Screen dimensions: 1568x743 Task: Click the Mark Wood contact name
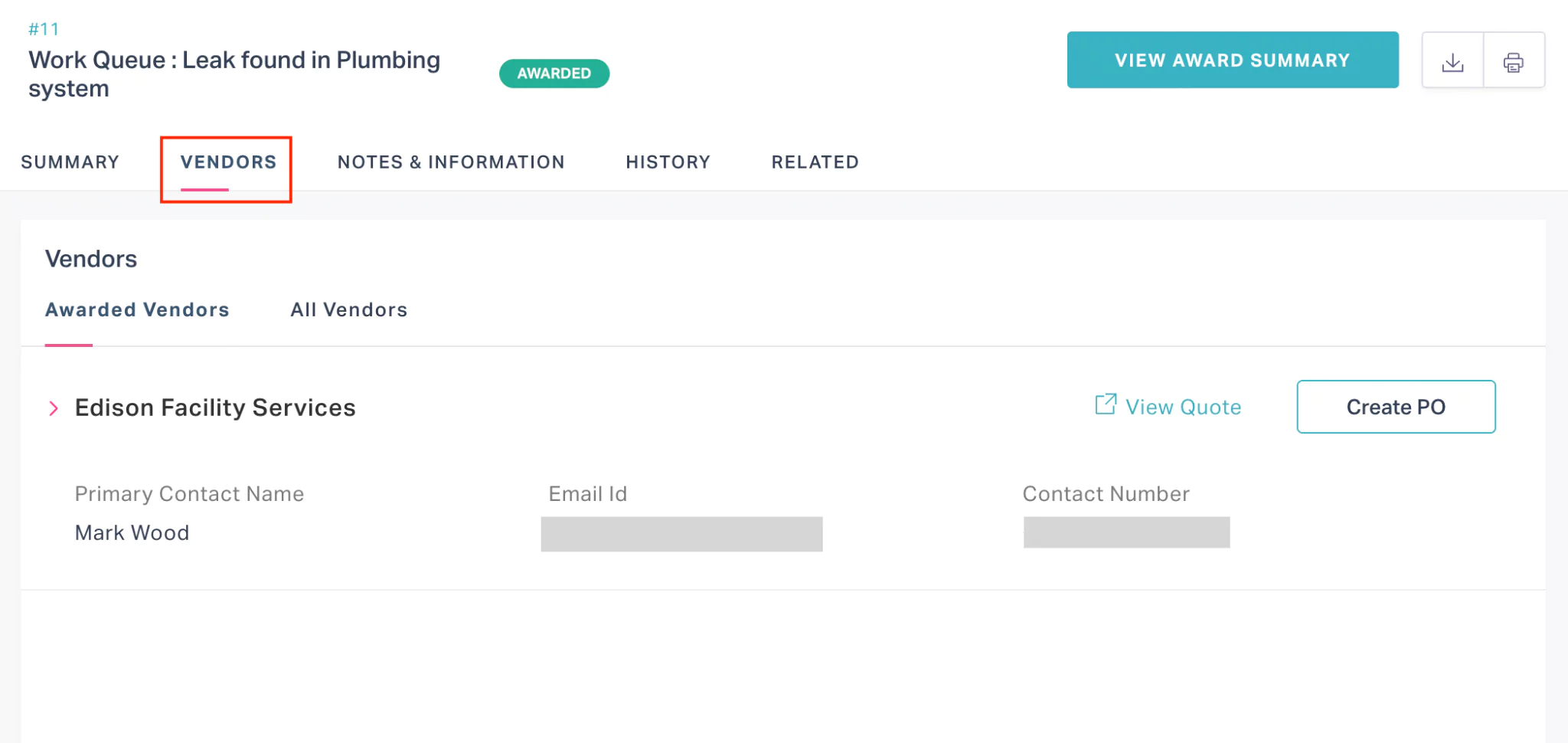(x=132, y=532)
